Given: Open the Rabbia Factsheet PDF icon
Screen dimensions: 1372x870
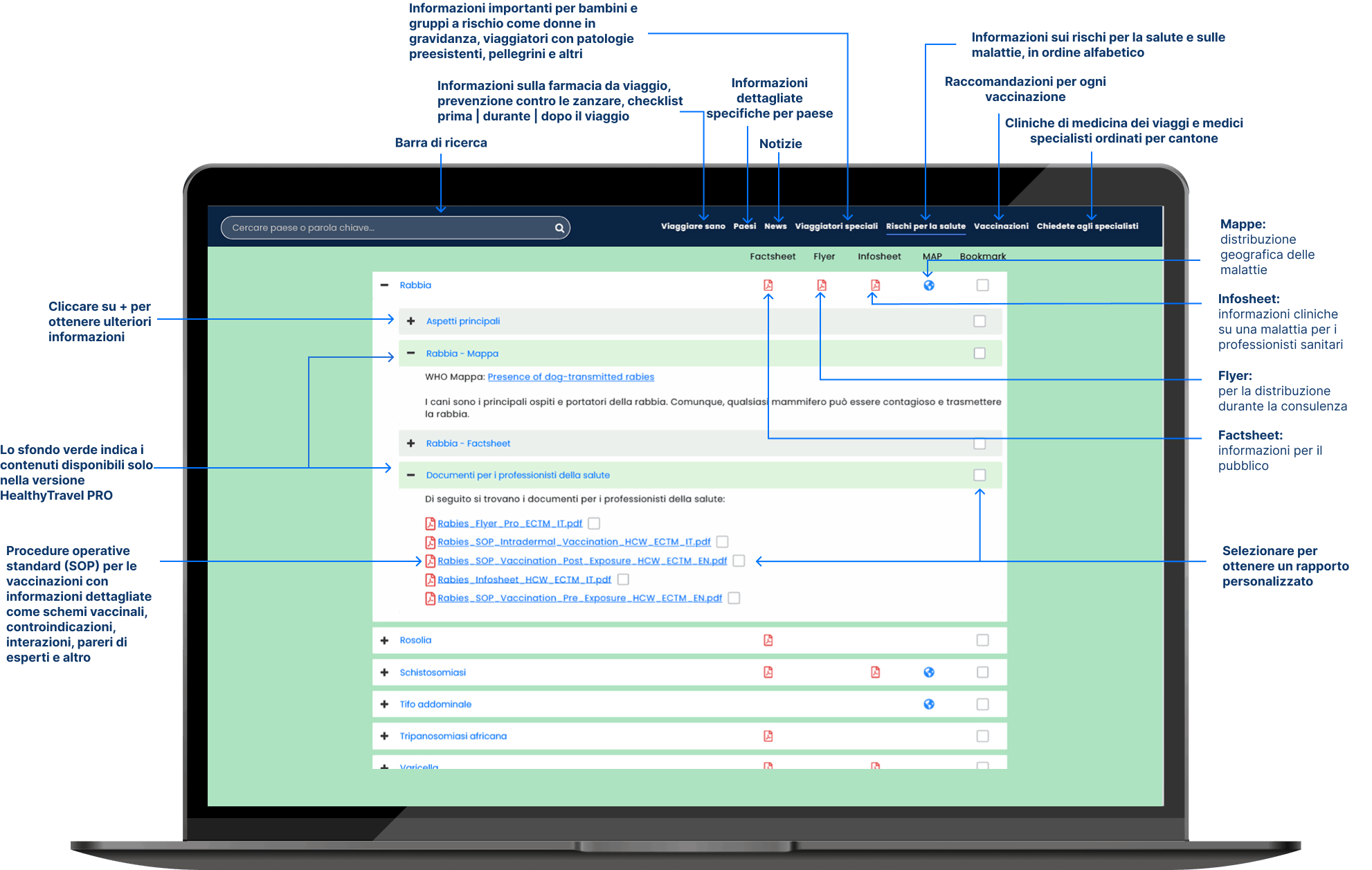Looking at the screenshot, I should tap(768, 285).
